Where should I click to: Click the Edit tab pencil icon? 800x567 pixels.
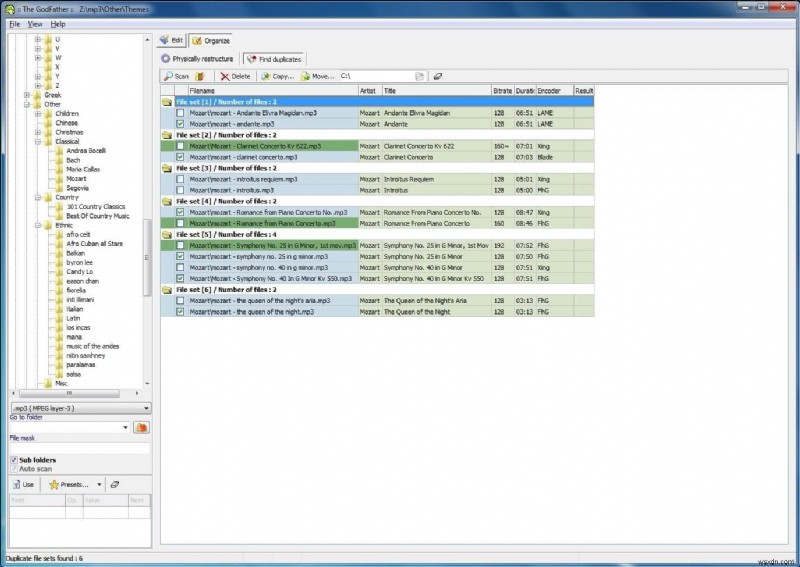pos(164,40)
